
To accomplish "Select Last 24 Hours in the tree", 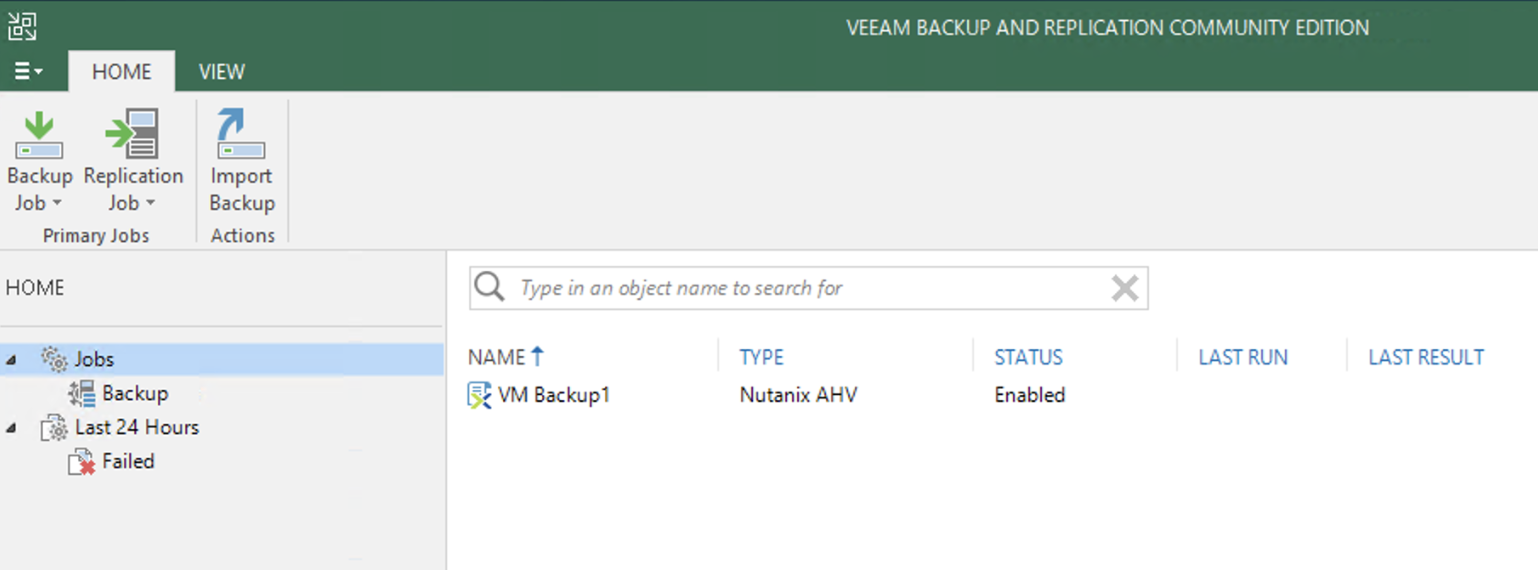I will [x=137, y=427].
